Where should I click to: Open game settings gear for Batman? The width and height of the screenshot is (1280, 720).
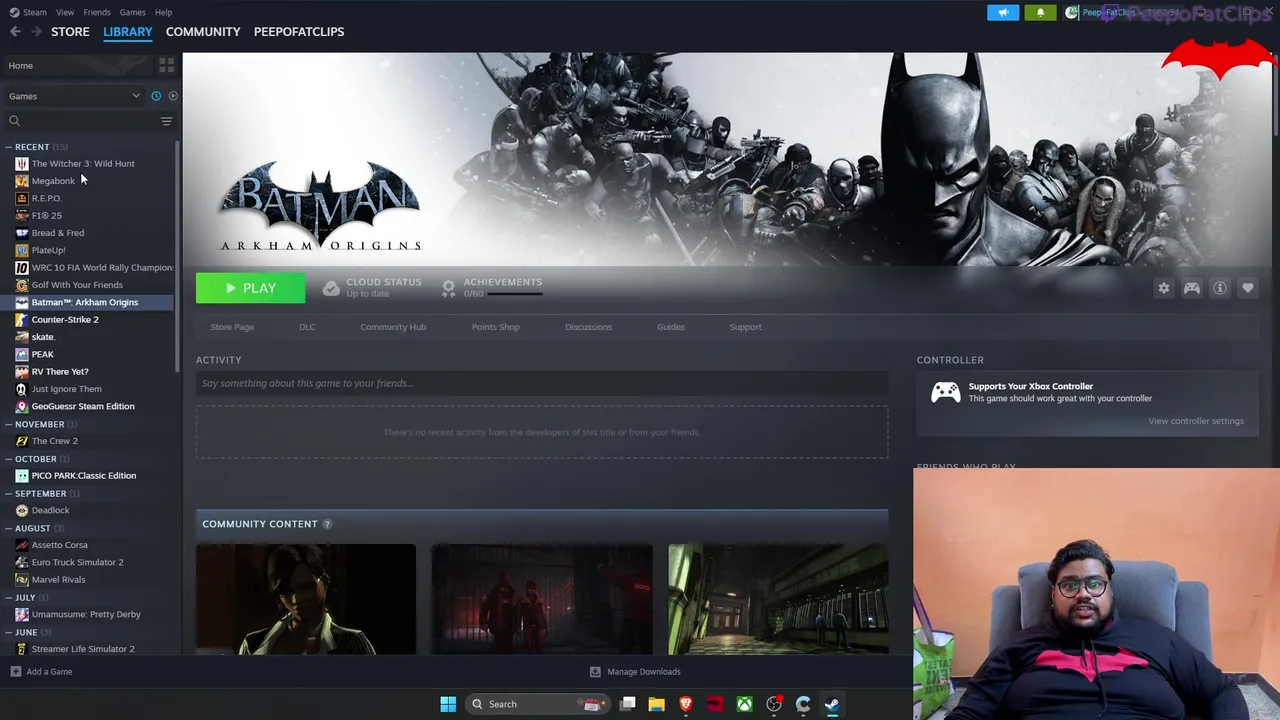(1164, 288)
